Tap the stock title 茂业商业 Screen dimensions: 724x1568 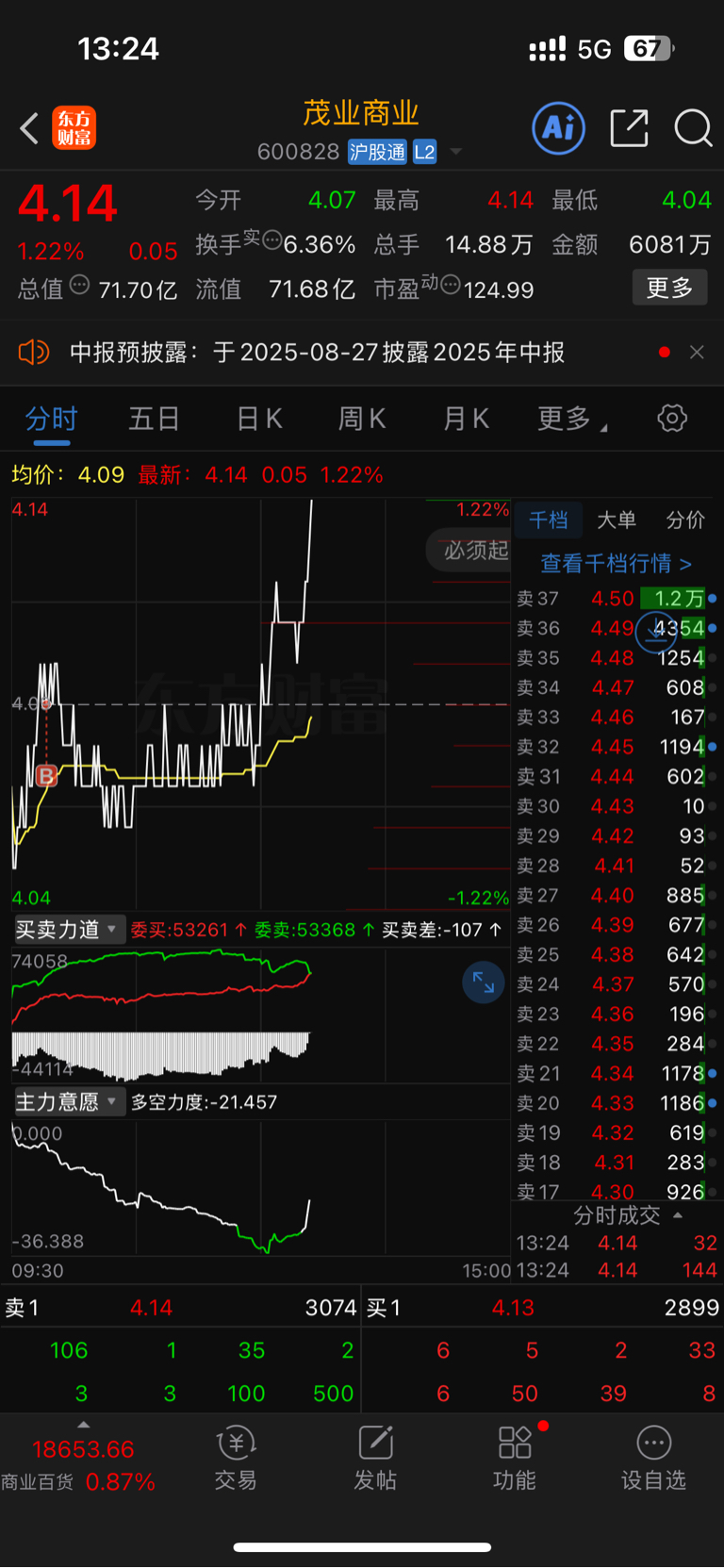pos(361,113)
